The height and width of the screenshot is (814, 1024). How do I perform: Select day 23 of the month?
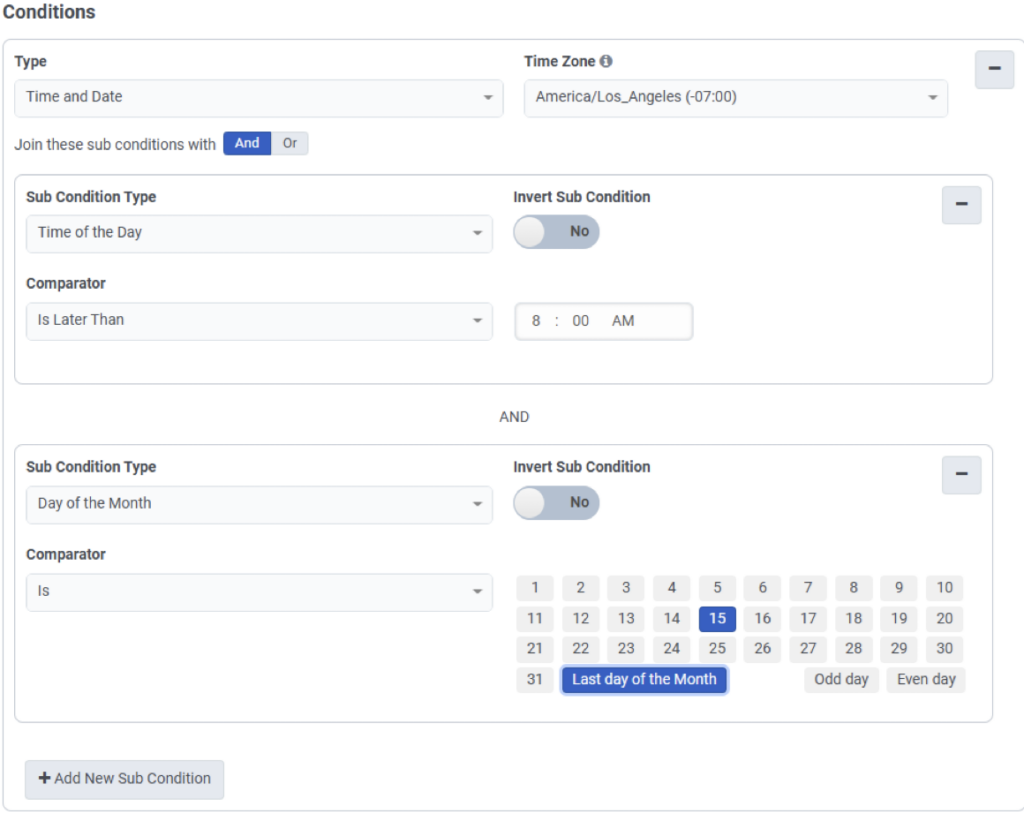click(x=626, y=649)
